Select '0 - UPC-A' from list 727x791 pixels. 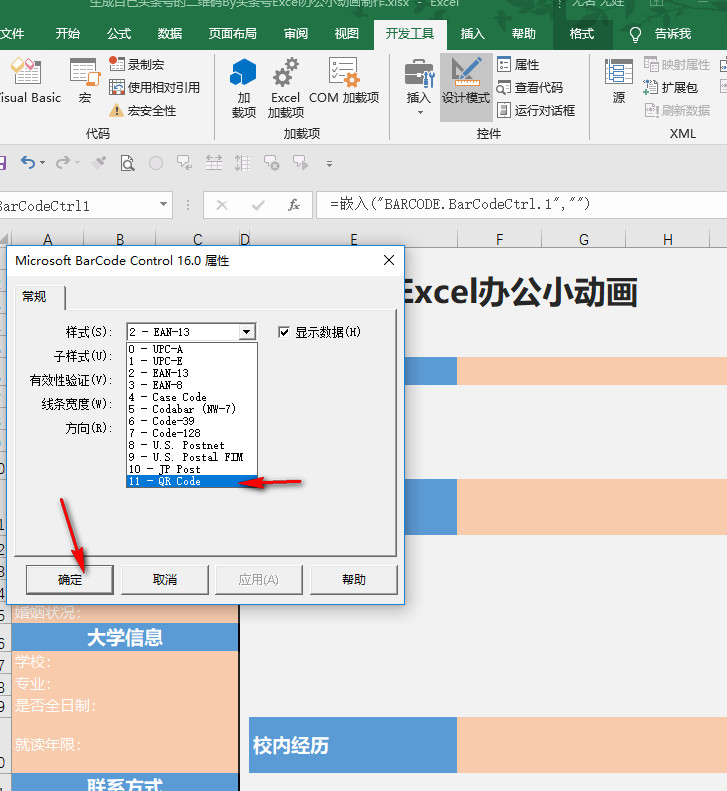(x=192, y=349)
